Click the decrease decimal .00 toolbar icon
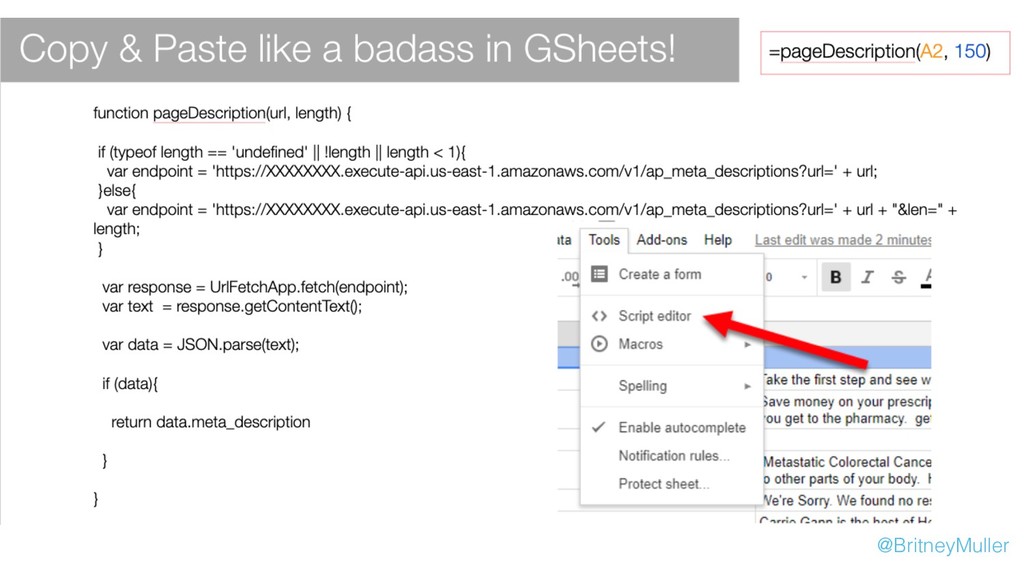 (569, 277)
